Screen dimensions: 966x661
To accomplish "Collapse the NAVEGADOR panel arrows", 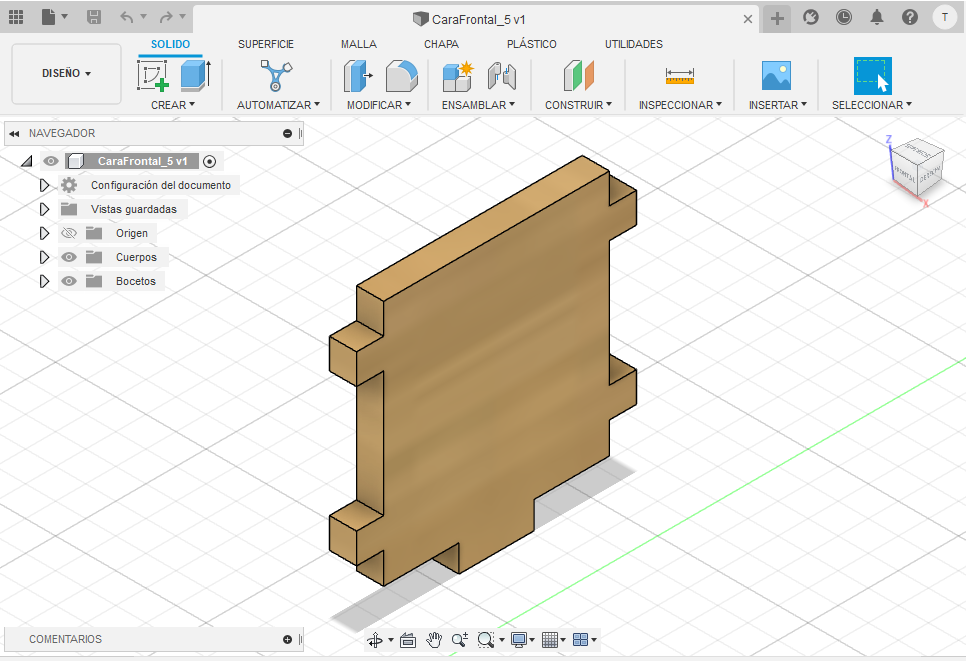I will point(14,134).
